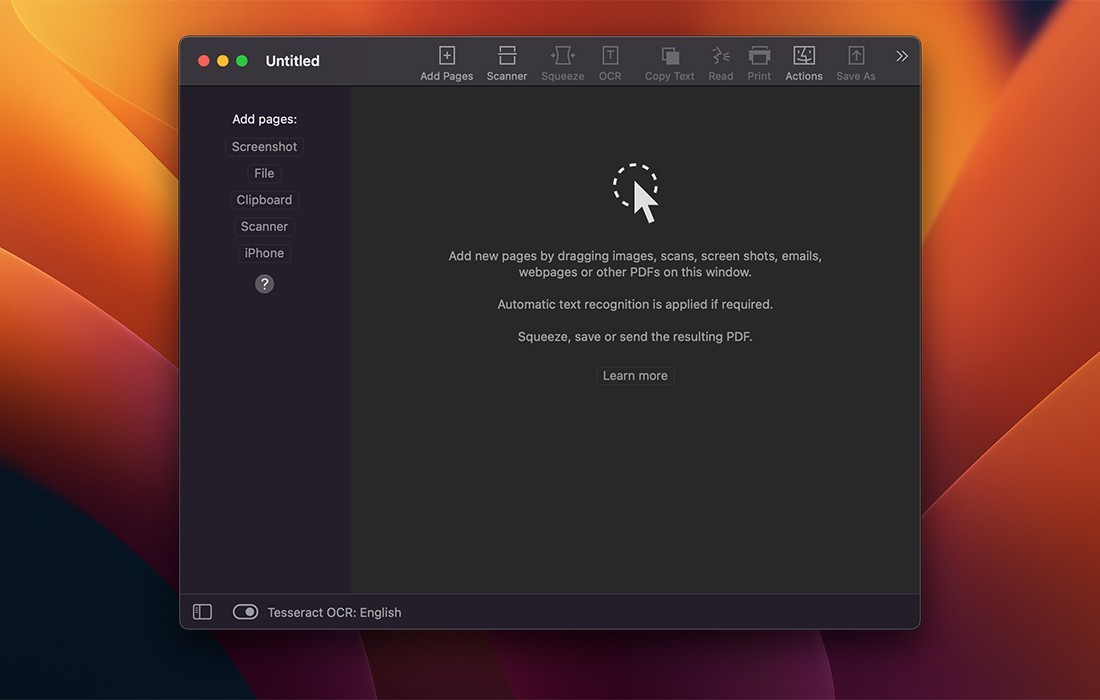The image size is (1100, 700).
Task: Open the help question mark icon
Action: [x=264, y=283]
